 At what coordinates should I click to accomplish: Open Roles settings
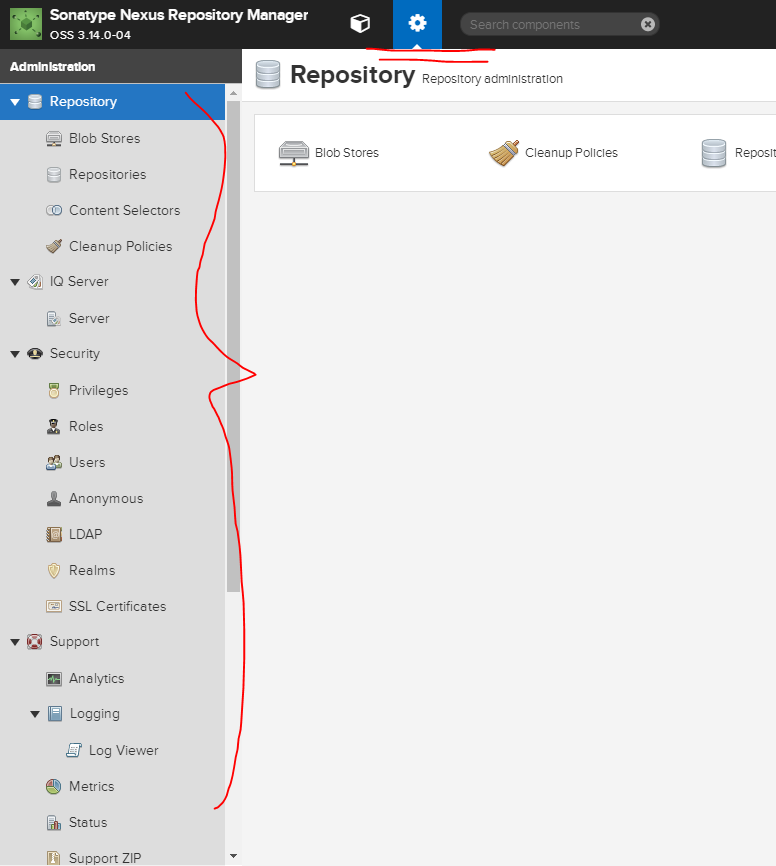86,426
